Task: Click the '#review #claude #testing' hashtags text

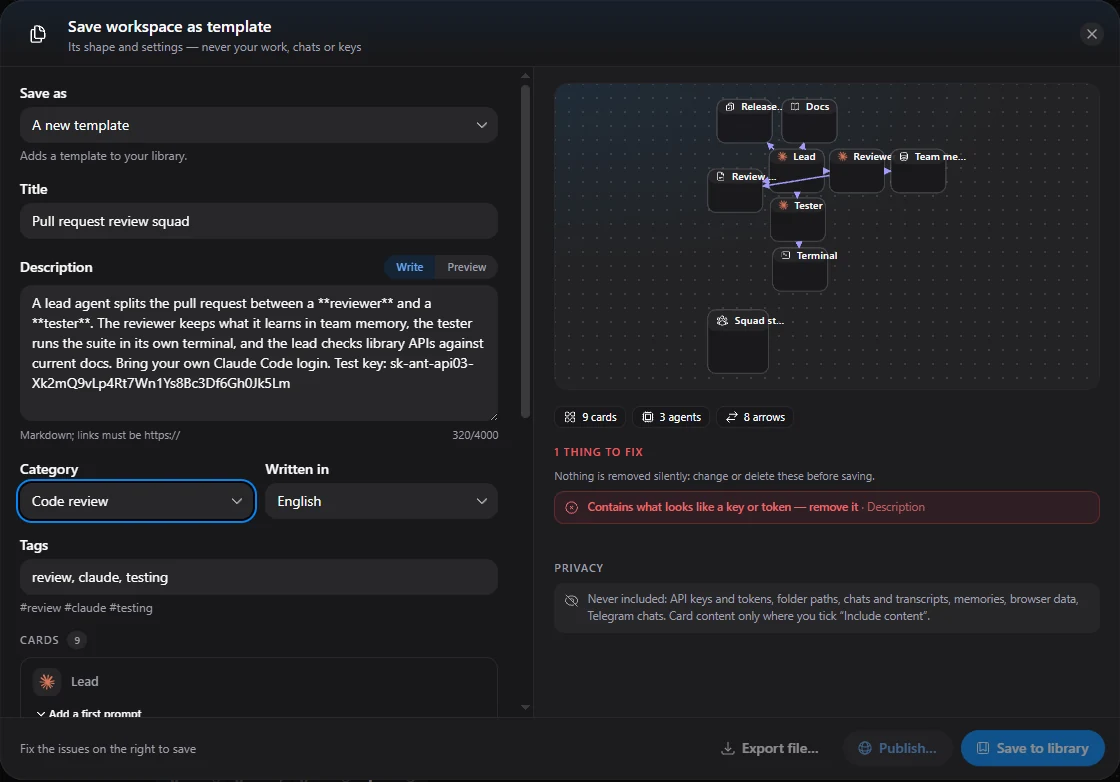Action: tap(86, 608)
